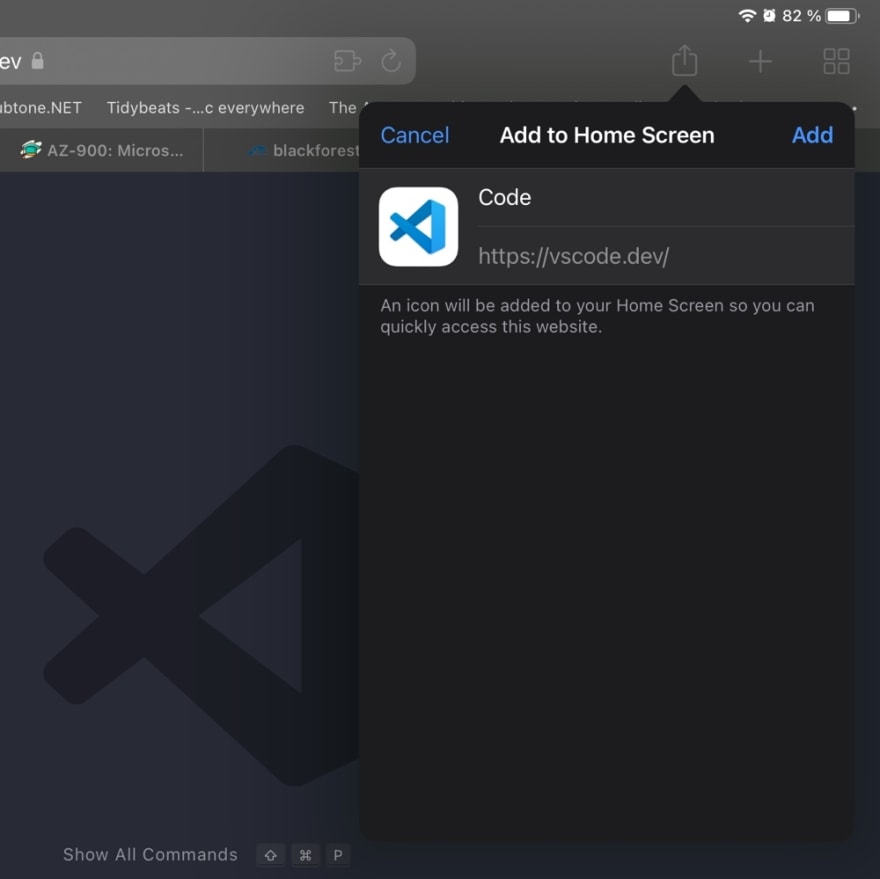The image size is (880, 879).
Task: Tap Cancel in Add to Home Screen dialog
Action: coord(415,135)
